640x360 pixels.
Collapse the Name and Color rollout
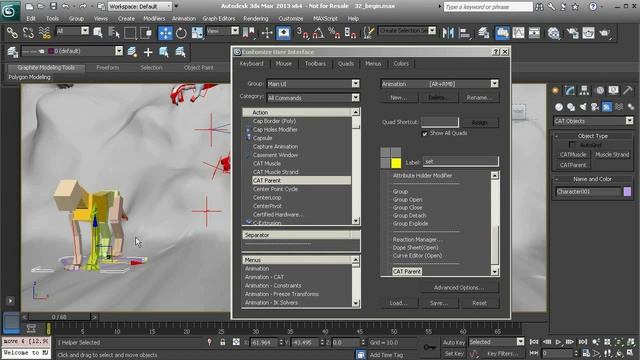[x=593, y=179]
